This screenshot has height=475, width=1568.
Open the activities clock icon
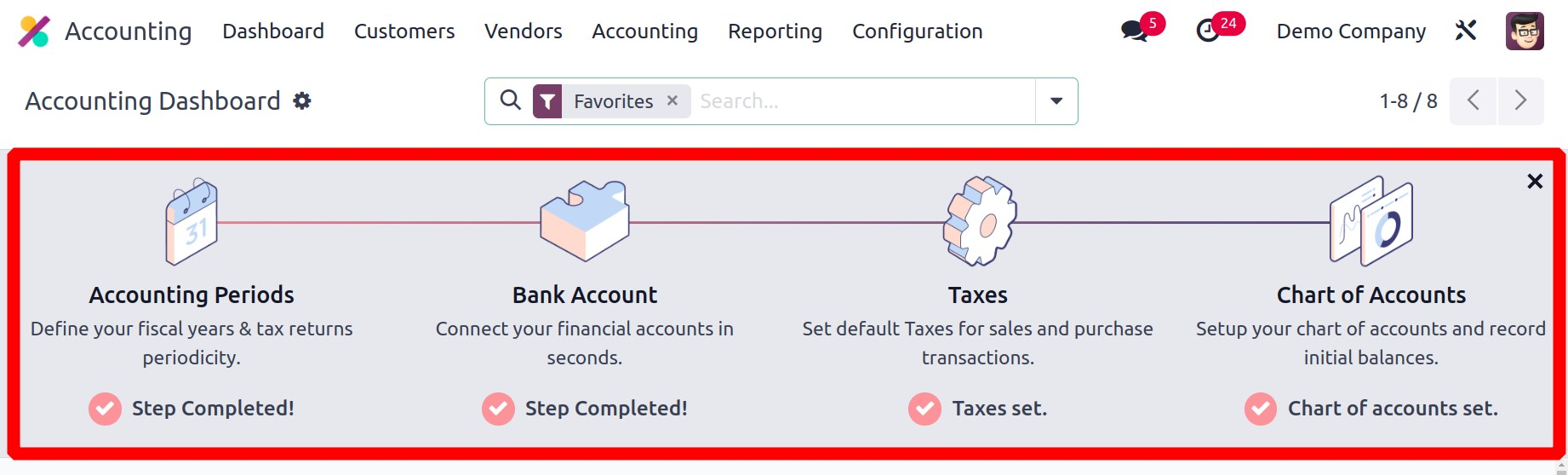(x=1208, y=31)
